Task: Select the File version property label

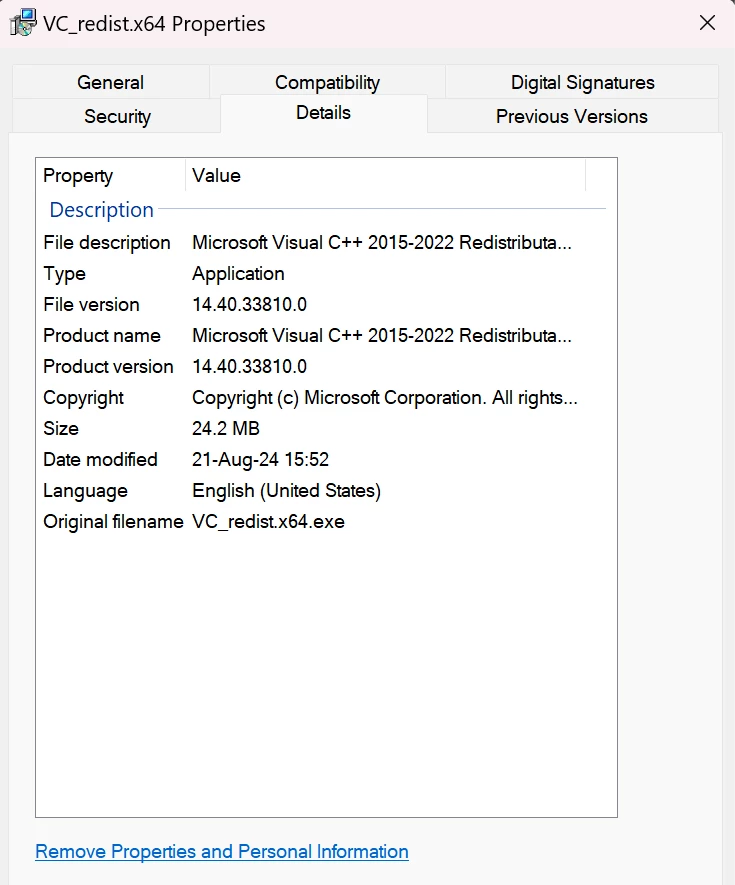Action: click(x=91, y=305)
